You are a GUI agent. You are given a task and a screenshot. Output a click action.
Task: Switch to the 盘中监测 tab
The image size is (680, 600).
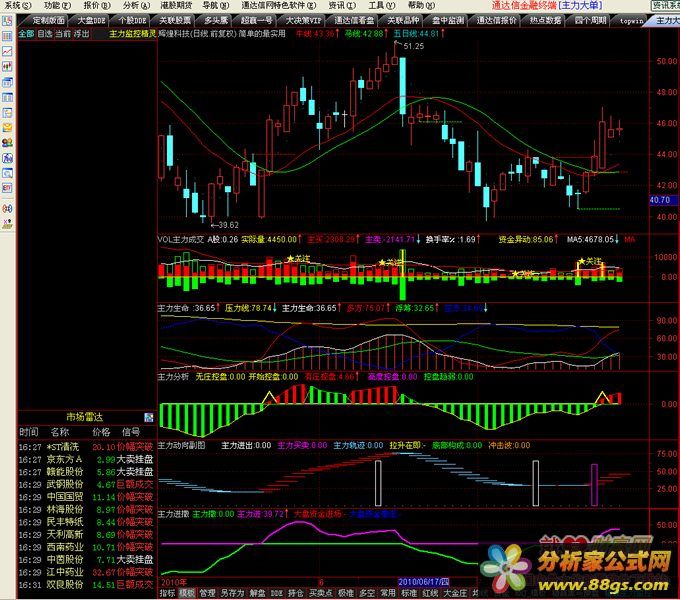tap(448, 20)
